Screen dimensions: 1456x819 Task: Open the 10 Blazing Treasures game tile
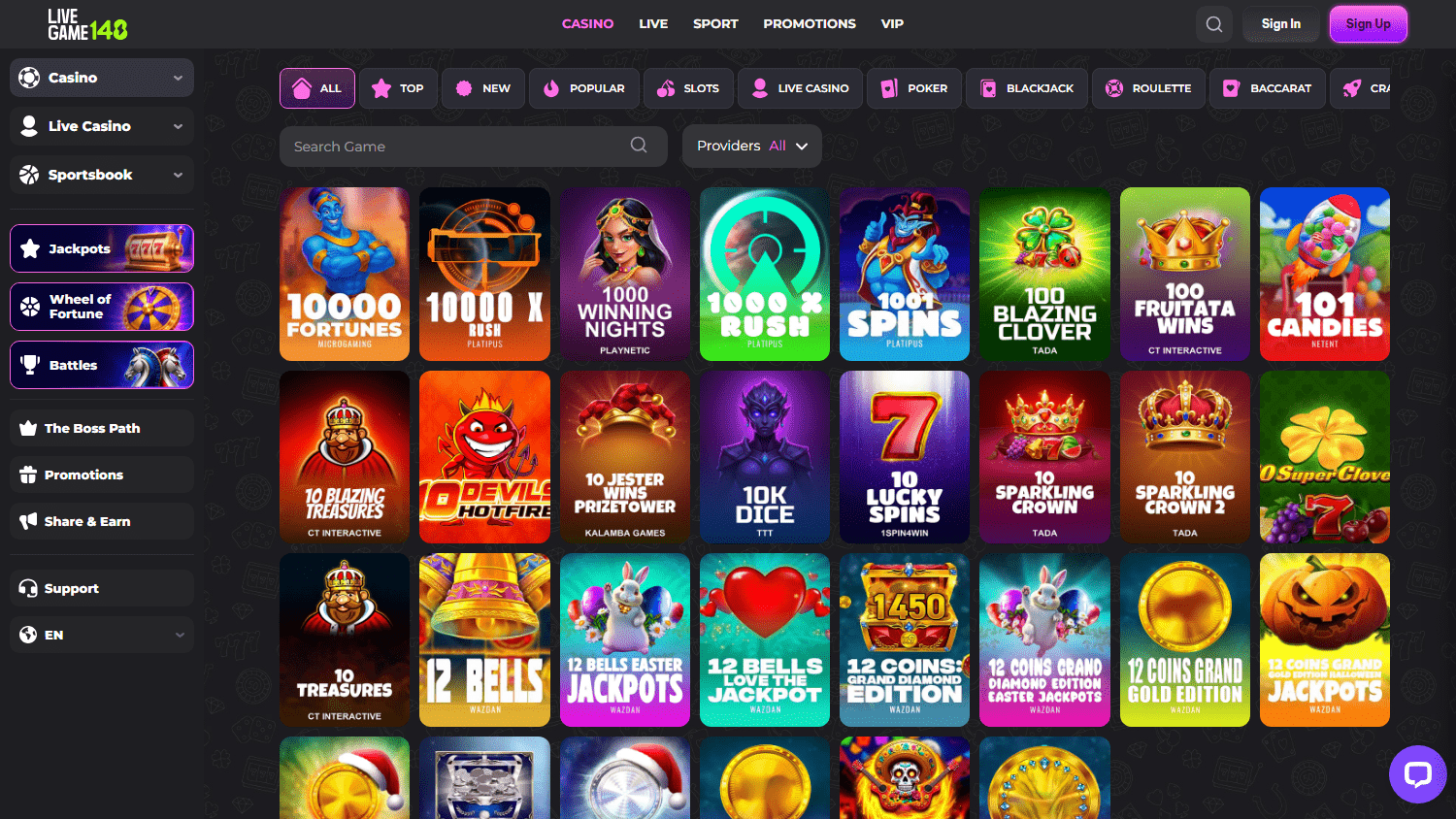click(x=345, y=457)
